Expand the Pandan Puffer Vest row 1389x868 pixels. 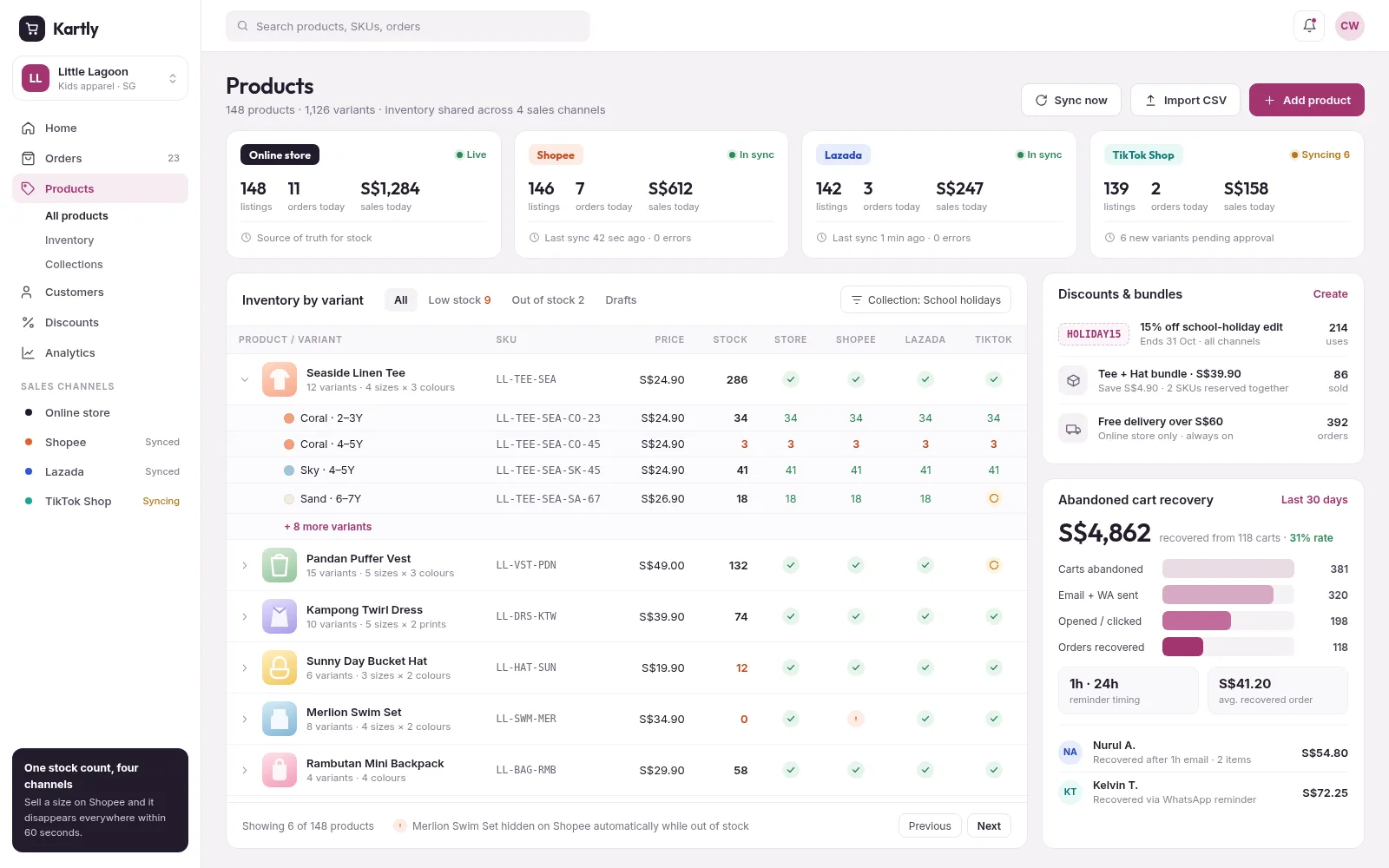245,565
